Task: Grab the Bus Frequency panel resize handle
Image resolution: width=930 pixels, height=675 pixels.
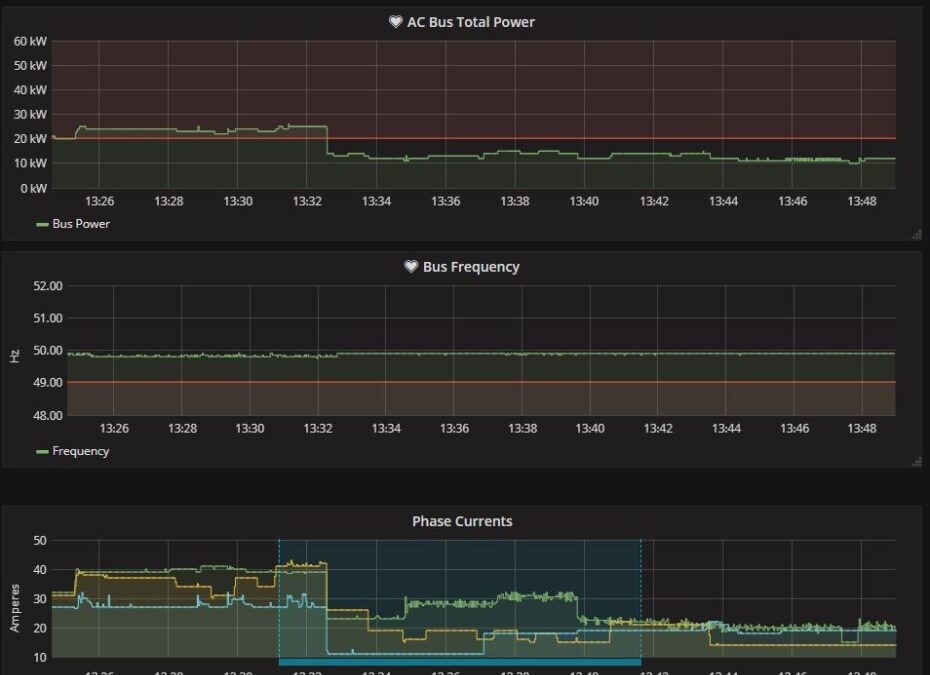Action: (917, 461)
